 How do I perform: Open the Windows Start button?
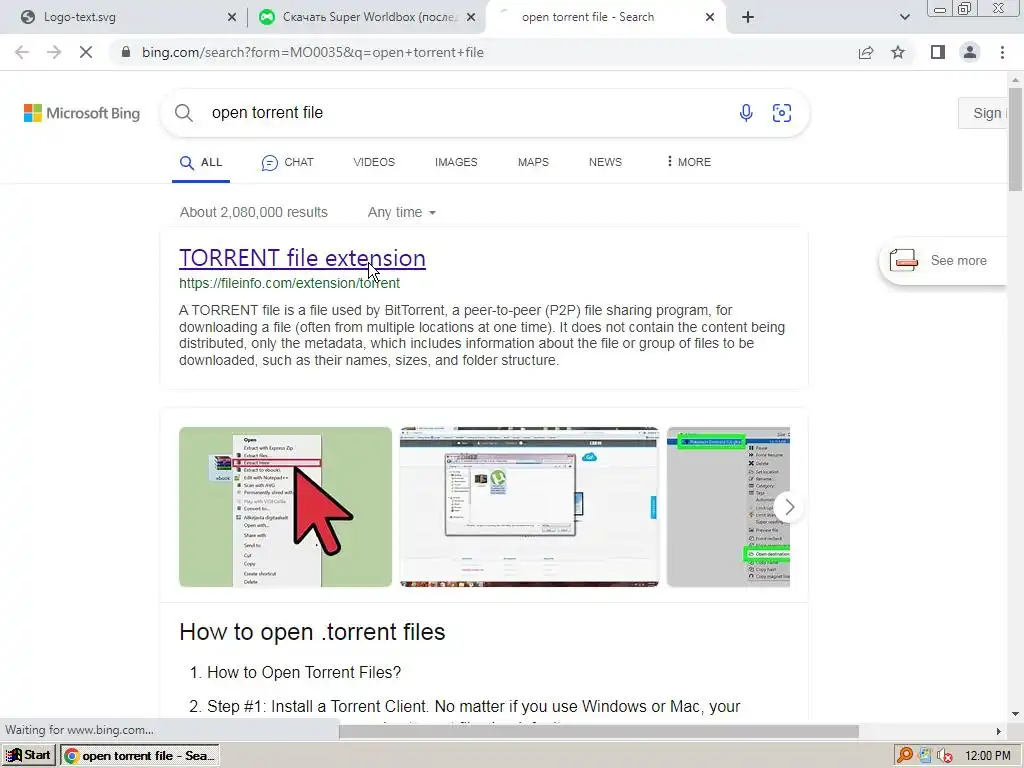(x=28, y=755)
